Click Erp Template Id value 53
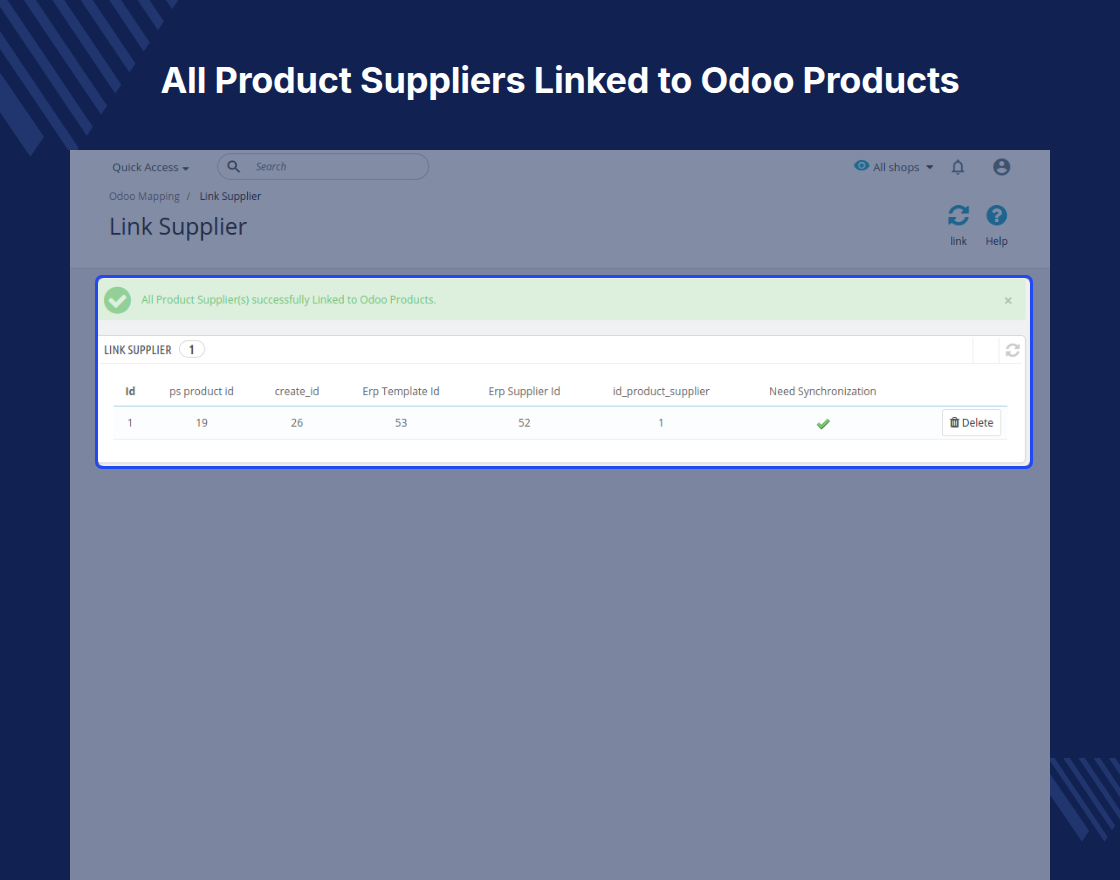 (401, 423)
